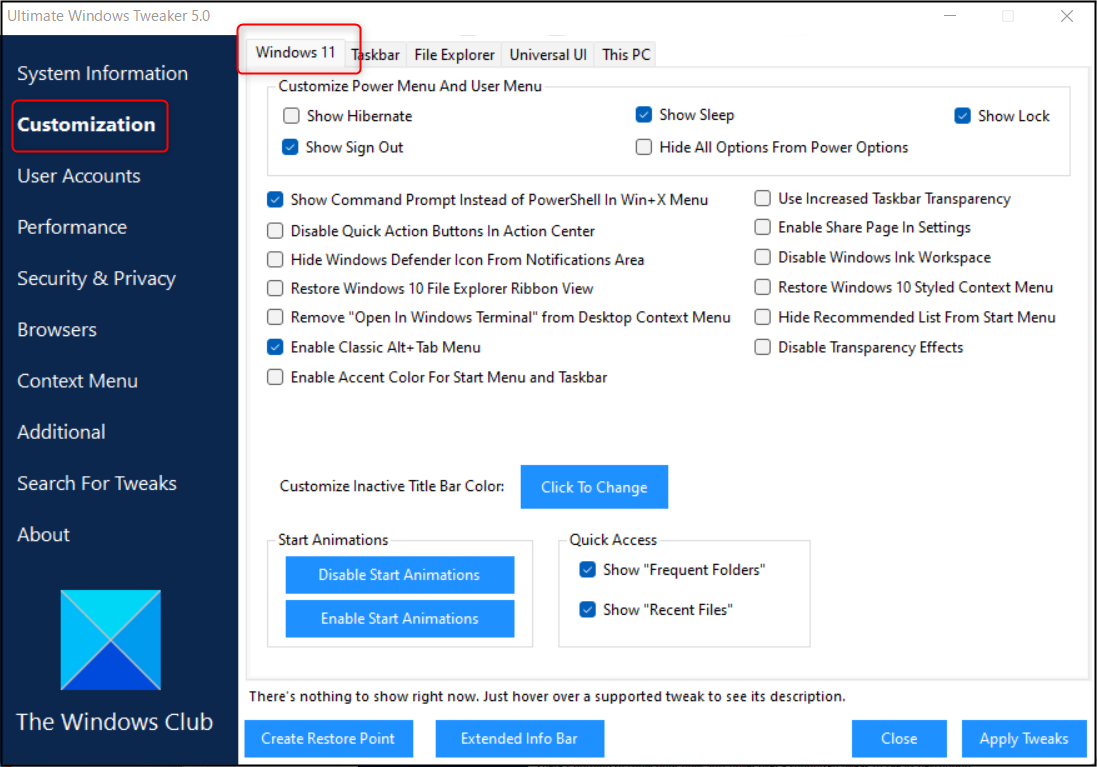Enable the Show Hibernate checkbox
The height and width of the screenshot is (767, 1097).
pos(291,115)
